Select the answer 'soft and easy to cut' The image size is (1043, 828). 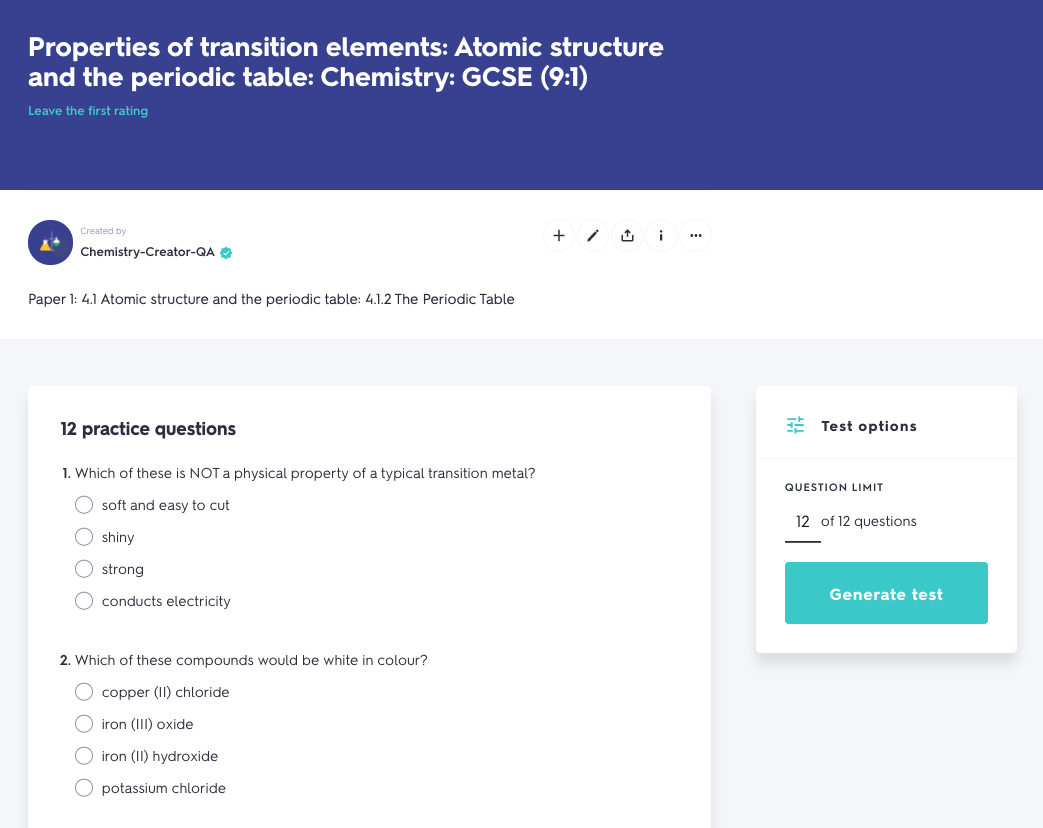coord(84,504)
